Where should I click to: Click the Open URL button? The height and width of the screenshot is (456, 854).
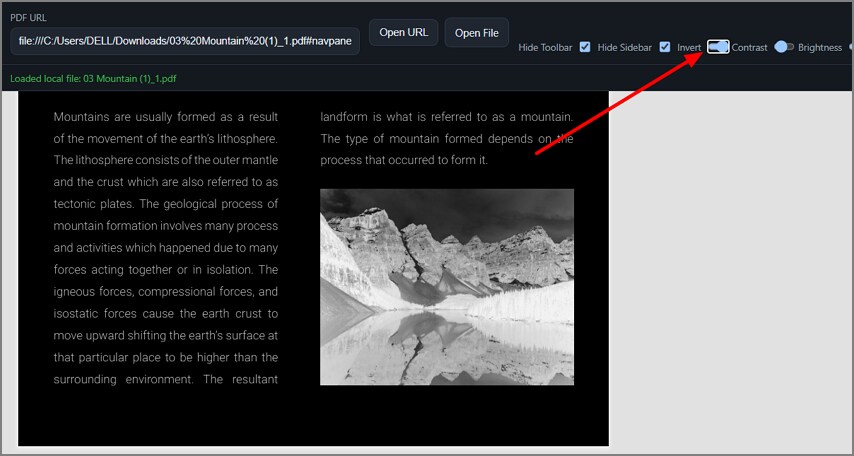tap(404, 32)
